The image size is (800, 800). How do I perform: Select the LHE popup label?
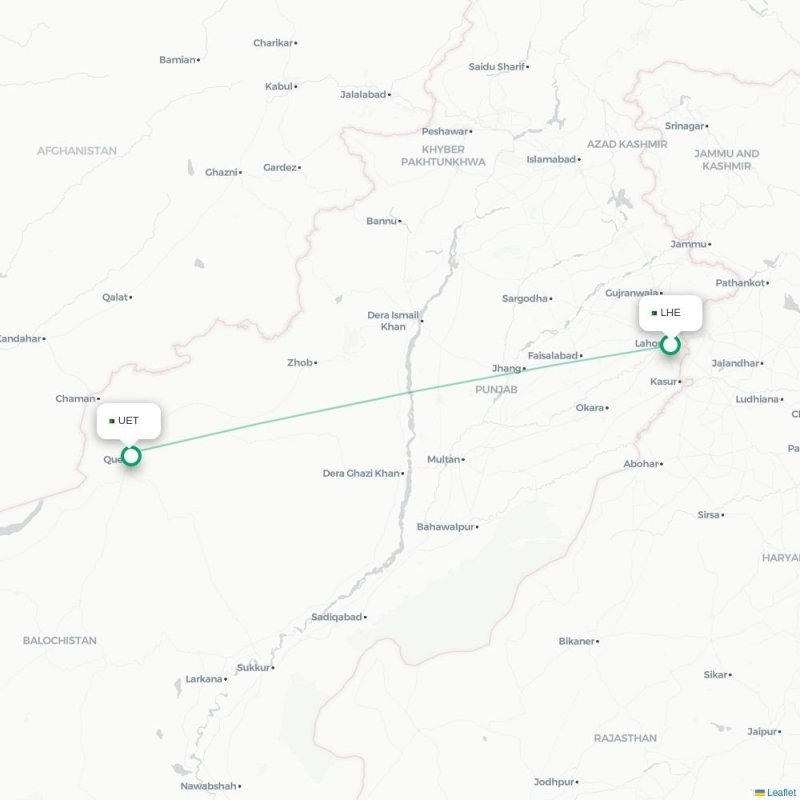pyautogui.click(x=670, y=312)
